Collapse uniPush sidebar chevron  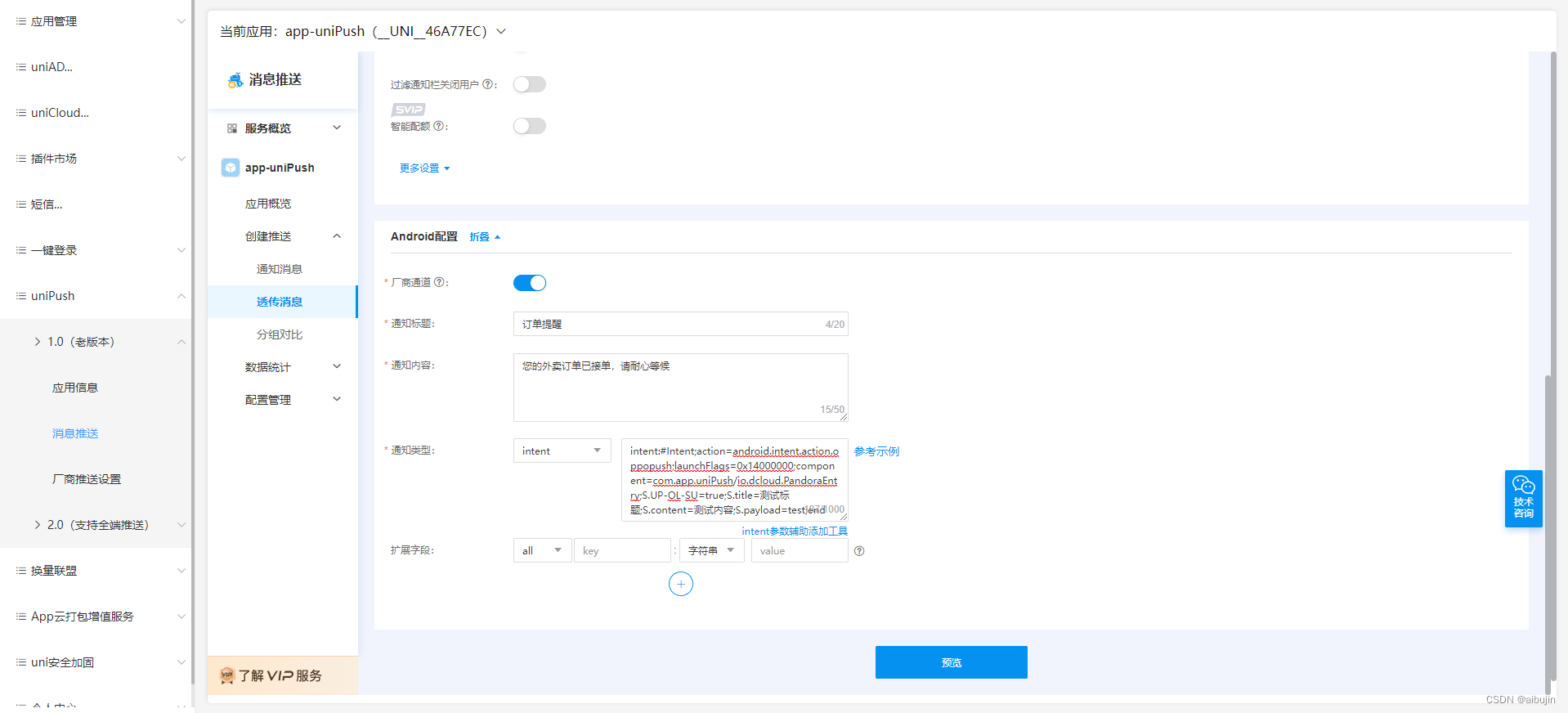[x=181, y=296]
